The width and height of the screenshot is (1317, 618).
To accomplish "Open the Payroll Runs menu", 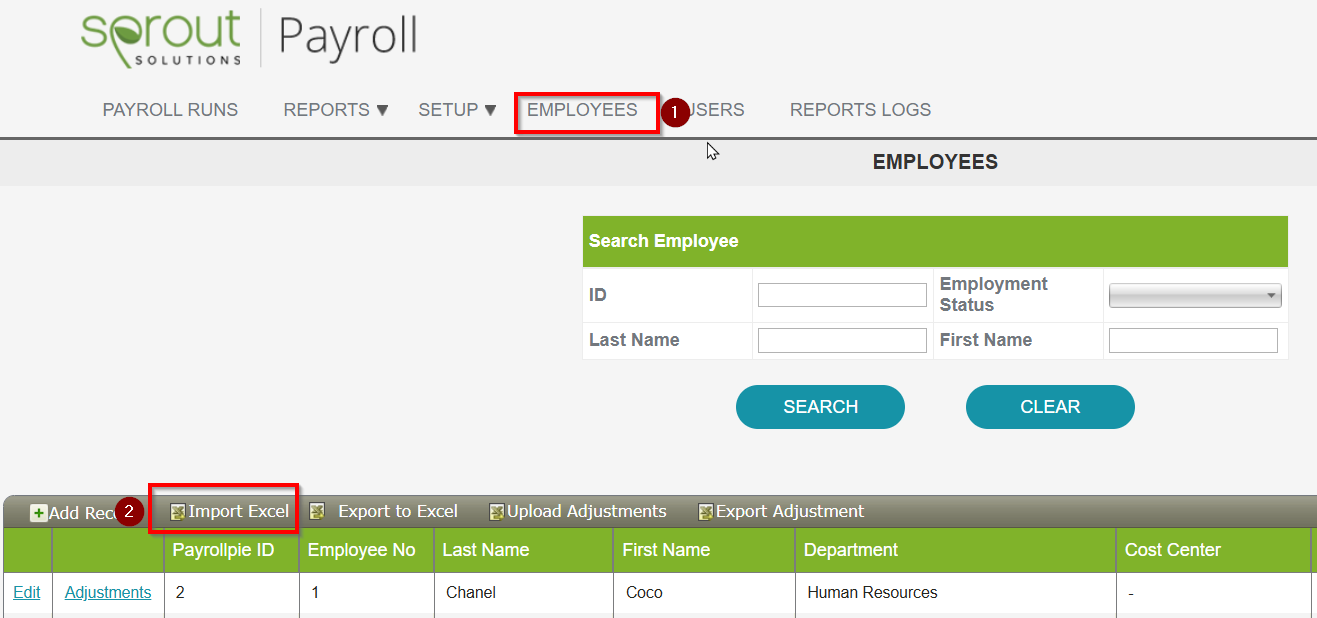I will pos(170,110).
